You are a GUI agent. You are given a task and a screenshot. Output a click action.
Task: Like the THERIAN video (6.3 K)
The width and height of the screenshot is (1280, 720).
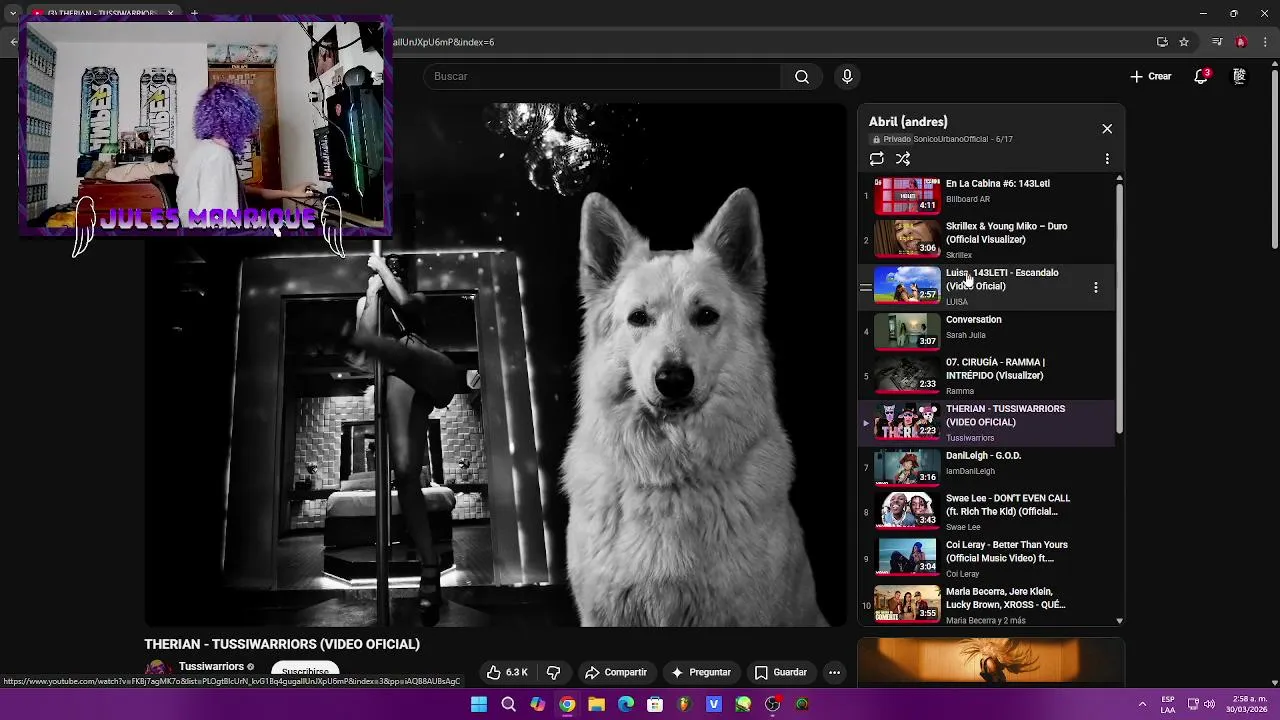tap(507, 673)
